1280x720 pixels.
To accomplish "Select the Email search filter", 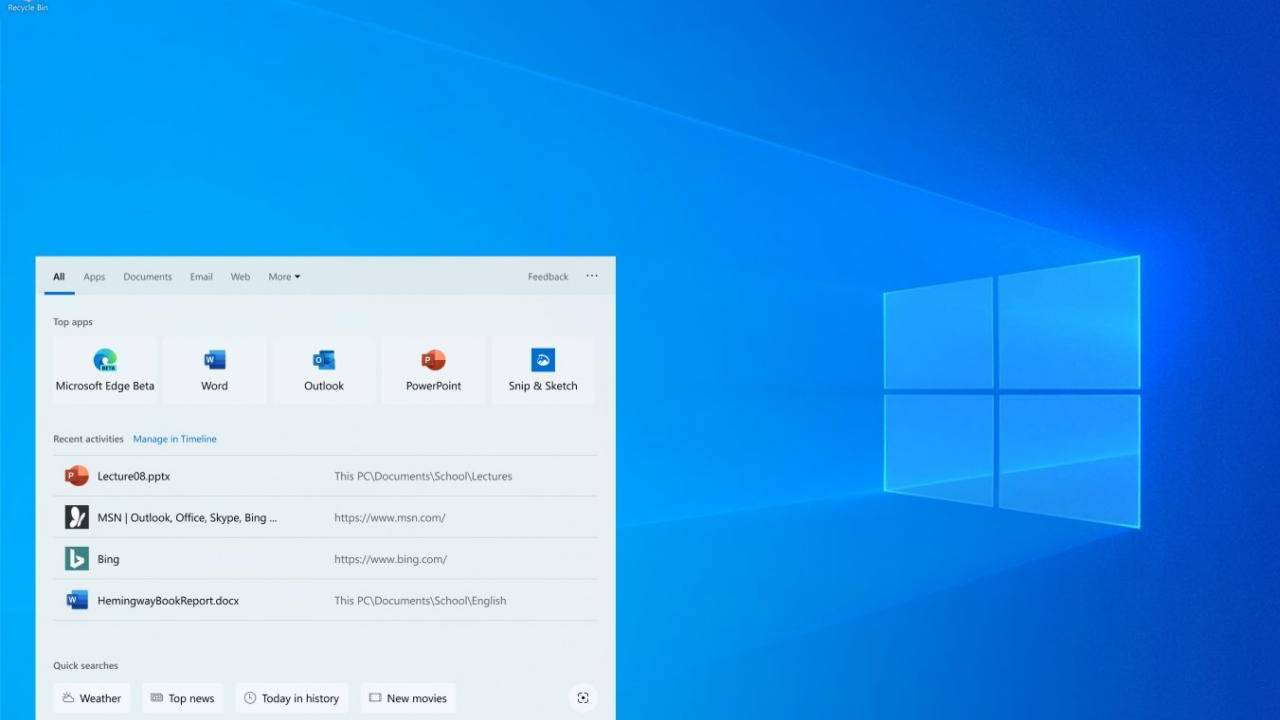I will coord(201,276).
